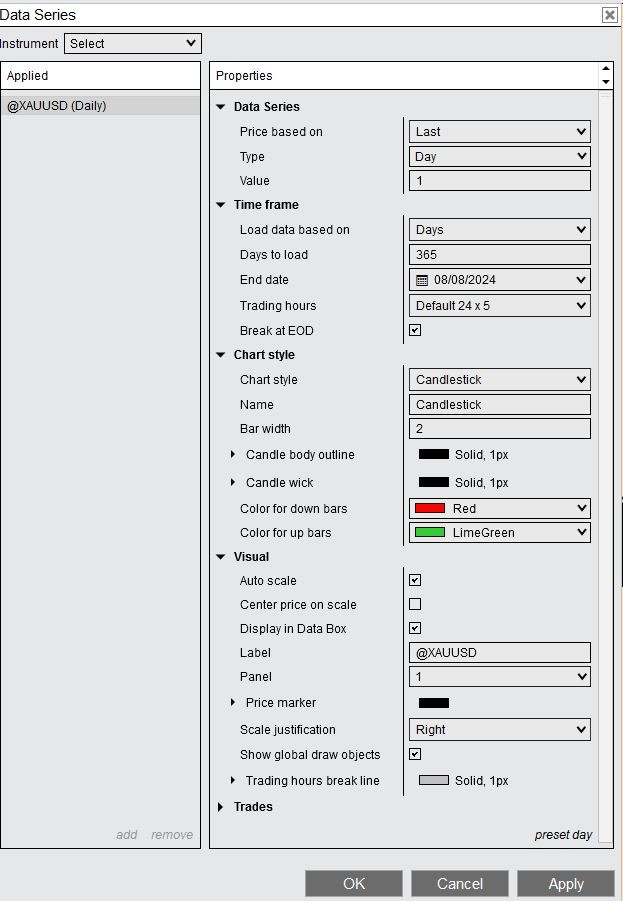Image resolution: width=623 pixels, height=901 pixels.
Task: Collapse the Data Series section triangle
Action: click(221, 107)
